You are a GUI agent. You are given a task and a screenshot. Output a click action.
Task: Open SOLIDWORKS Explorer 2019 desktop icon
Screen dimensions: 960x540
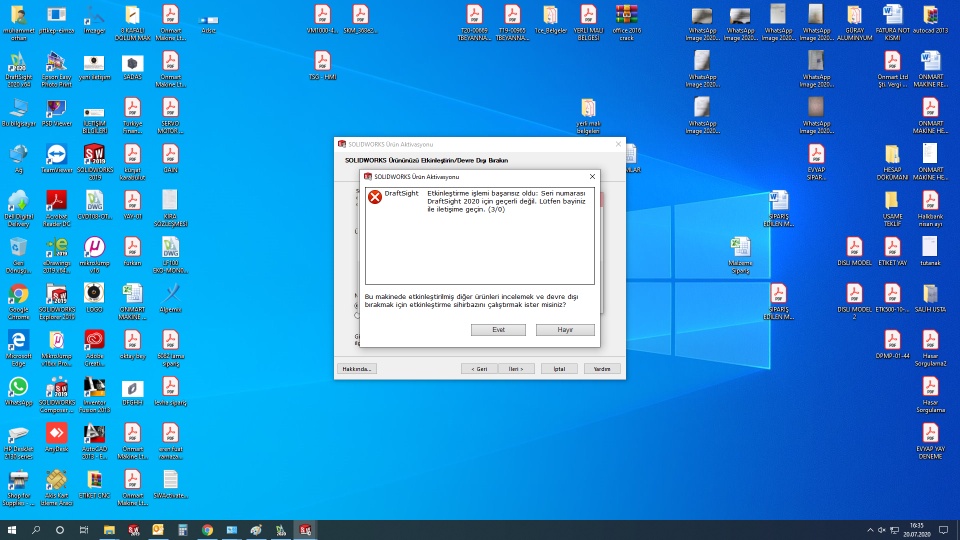tap(56, 301)
